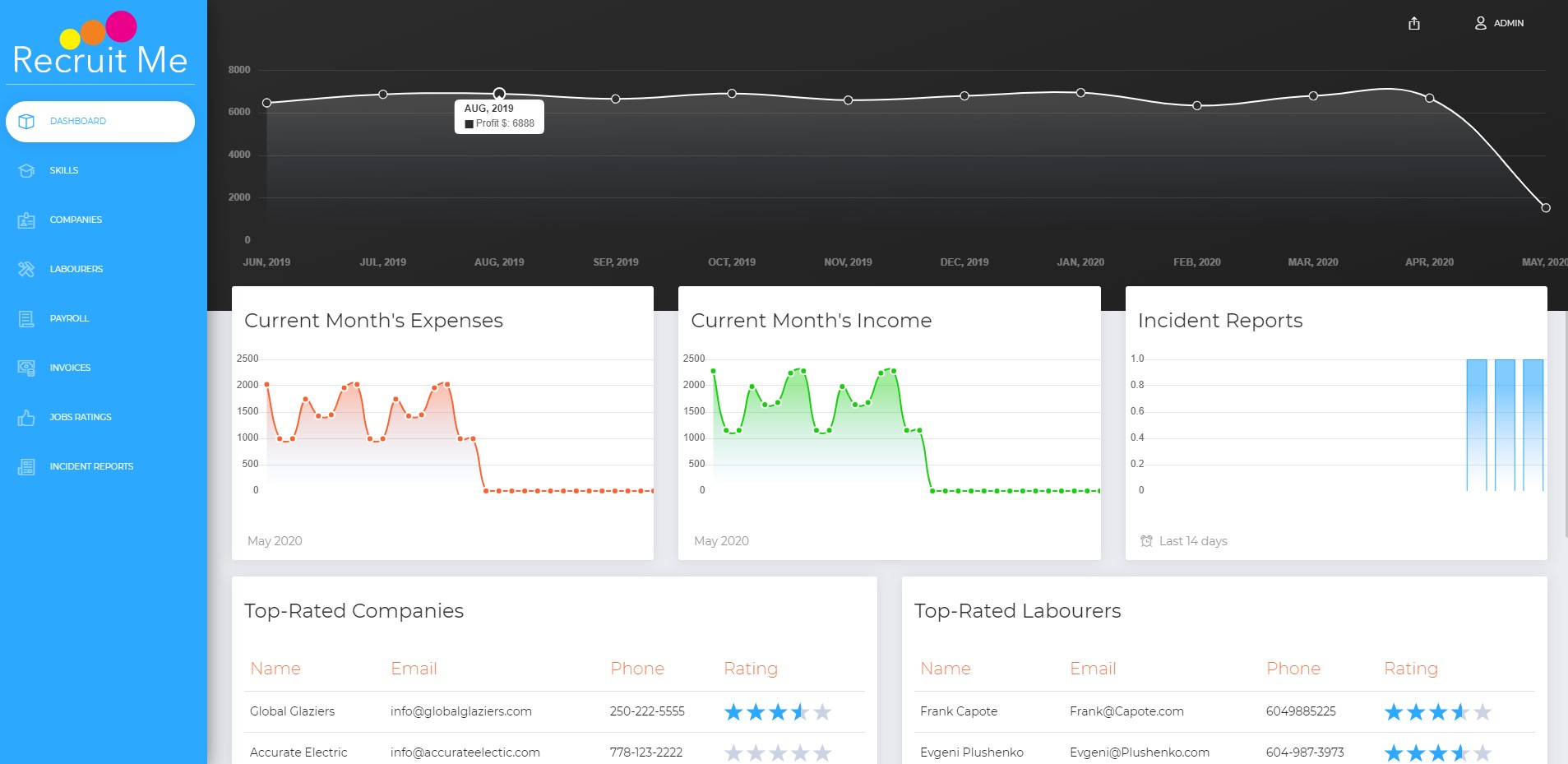
Task: Give Frank Capote a five-star rating
Action: [1484, 711]
